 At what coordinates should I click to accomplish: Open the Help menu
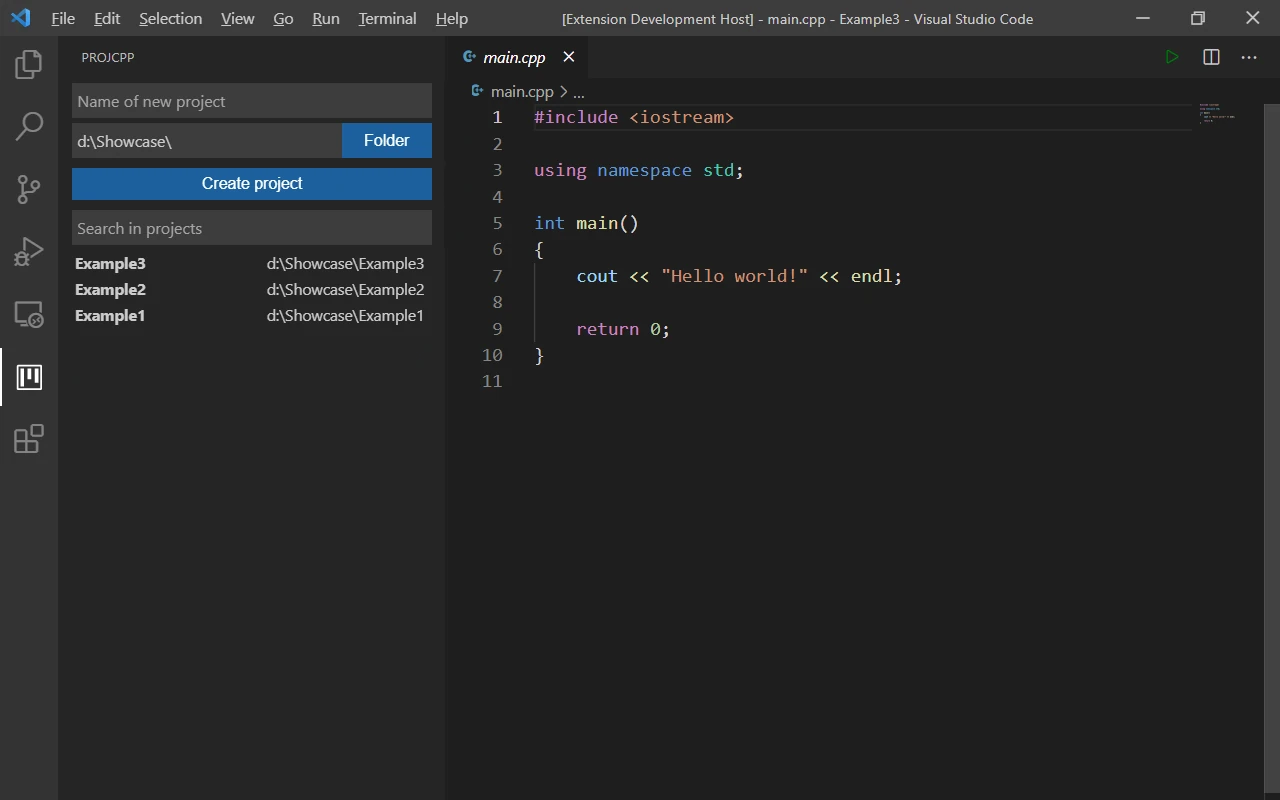point(452,18)
